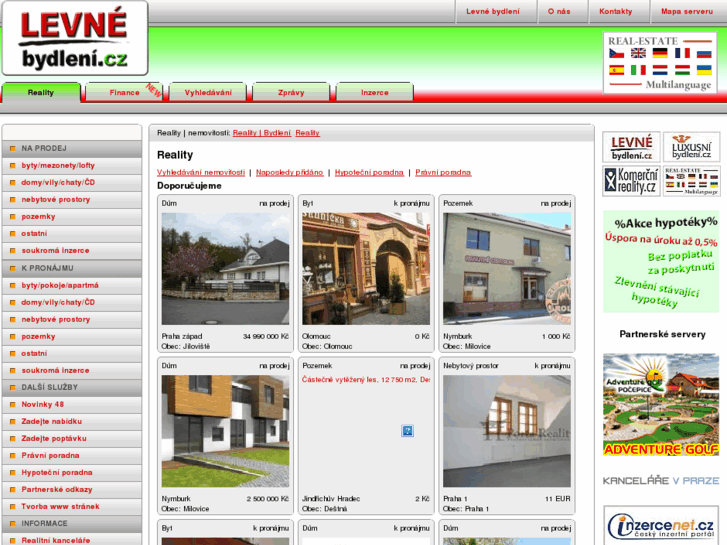Open the O nás page
The height and width of the screenshot is (545, 727).
(559, 11)
